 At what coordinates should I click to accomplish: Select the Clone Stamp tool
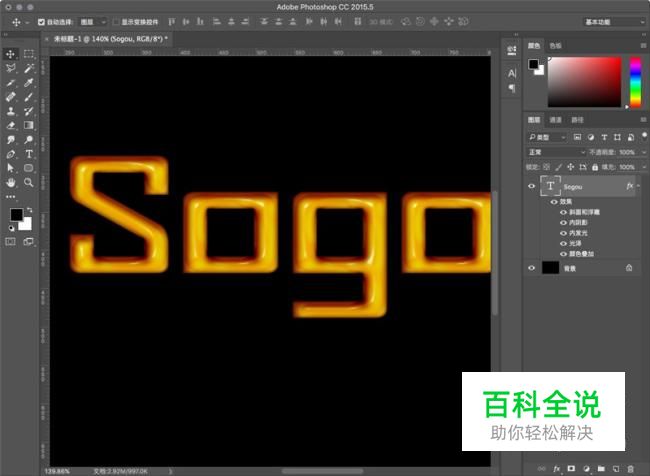coord(10,111)
